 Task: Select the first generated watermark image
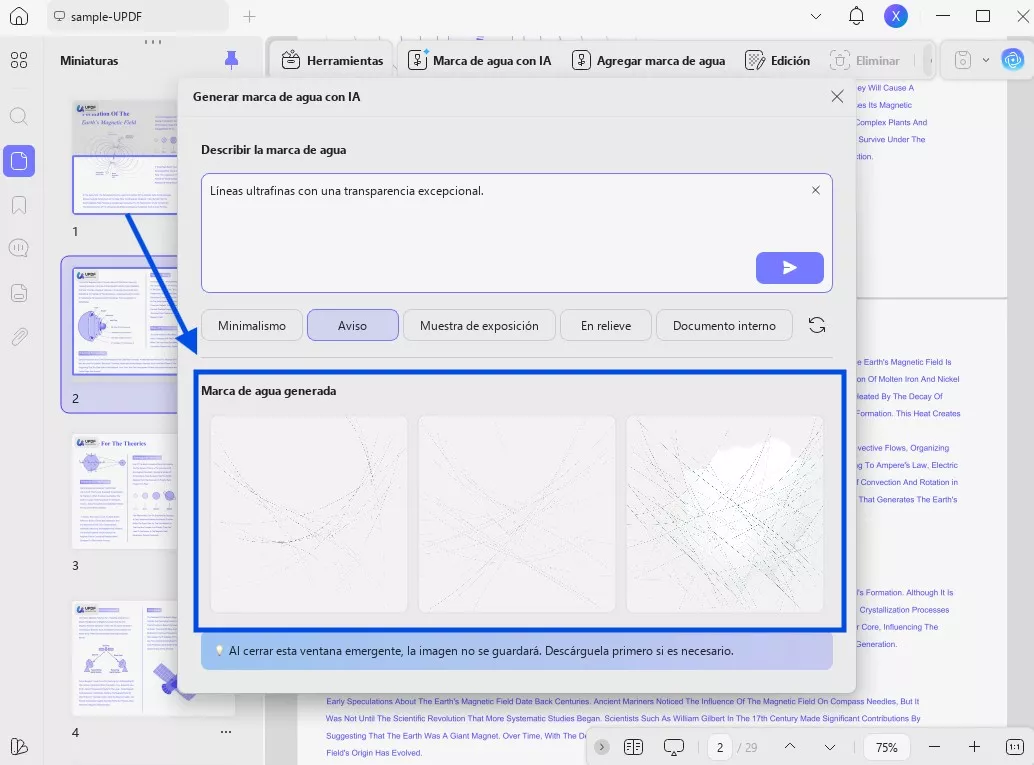pyautogui.click(x=309, y=514)
